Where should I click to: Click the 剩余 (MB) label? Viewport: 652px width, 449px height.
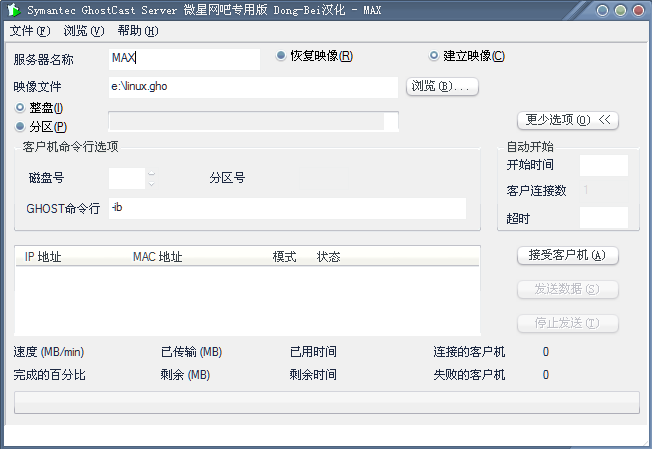click(x=185, y=375)
